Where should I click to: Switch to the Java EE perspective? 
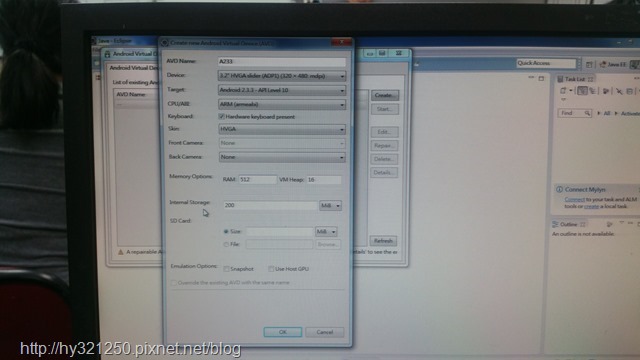click(x=613, y=64)
